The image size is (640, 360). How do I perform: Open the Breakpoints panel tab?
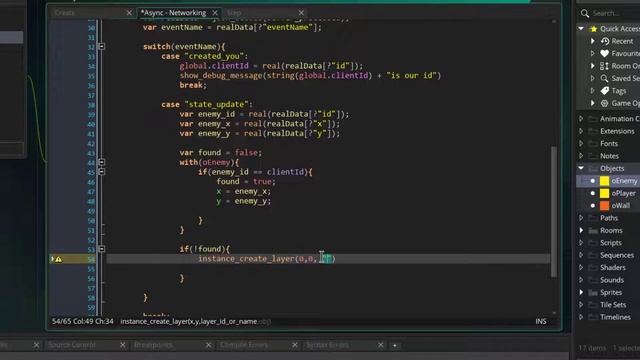[153, 345]
